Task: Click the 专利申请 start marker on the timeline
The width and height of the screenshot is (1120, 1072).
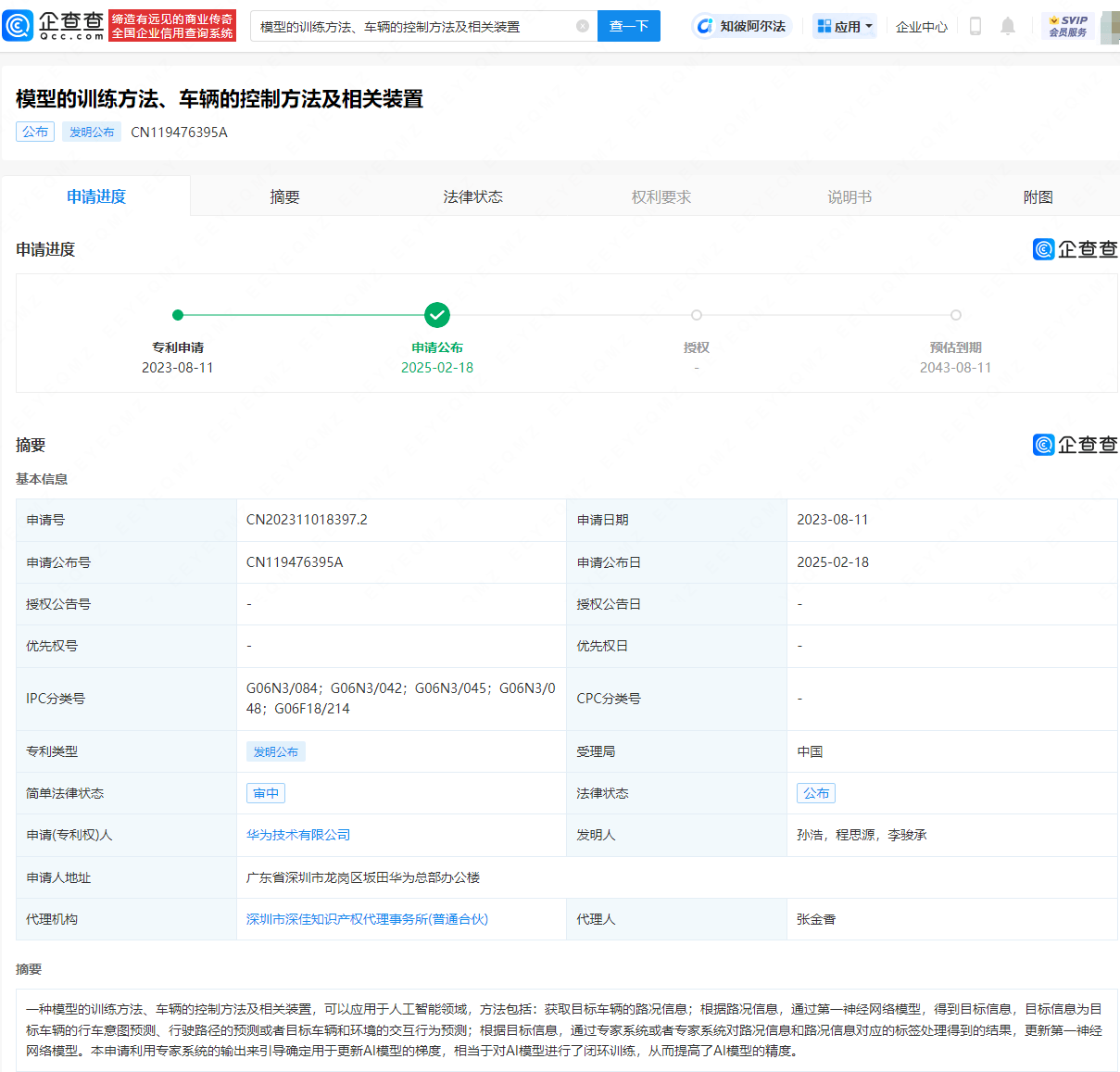Action: tap(178, 315)
